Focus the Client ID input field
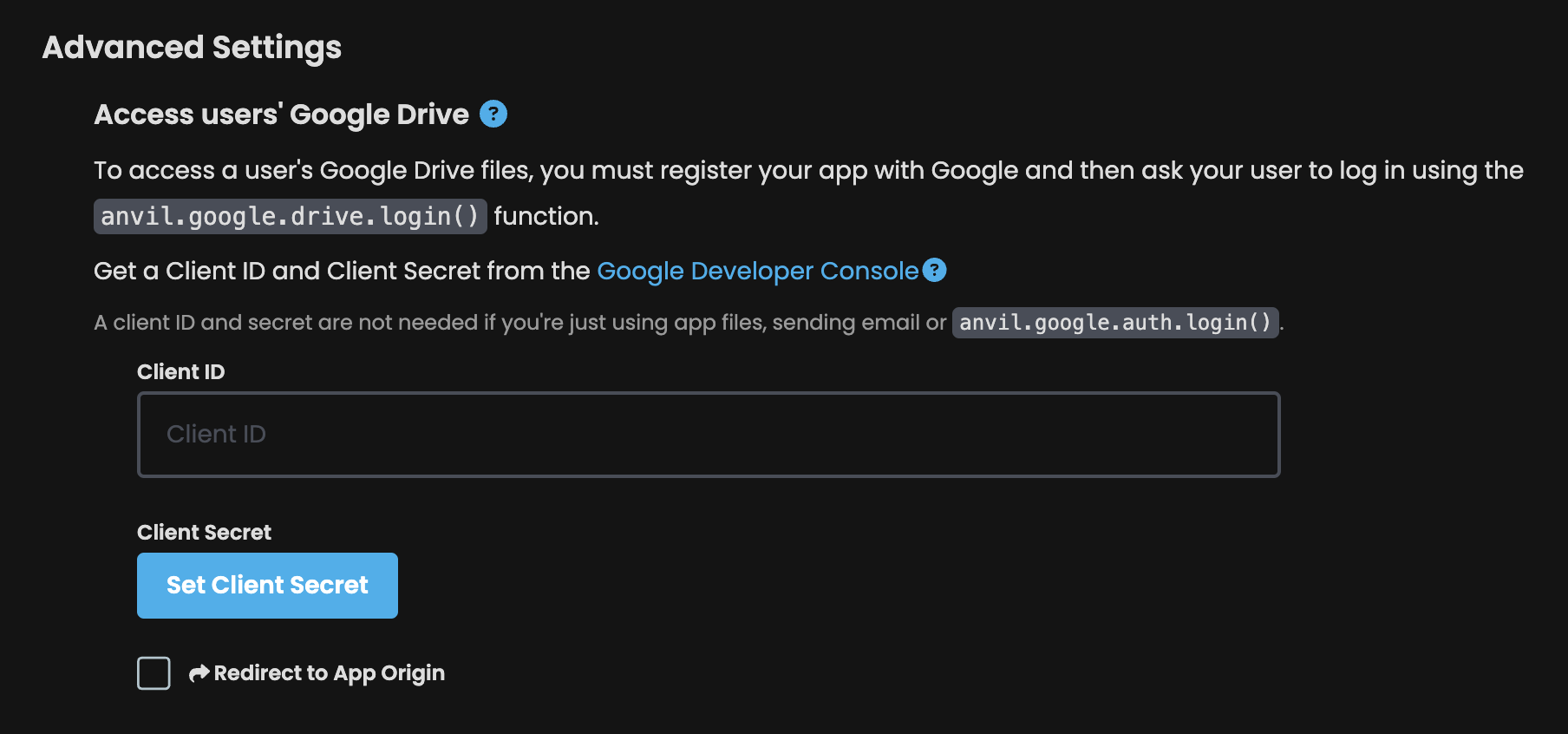The height and width of the screenshot is (734, 1568). click(x=709, y=435)
